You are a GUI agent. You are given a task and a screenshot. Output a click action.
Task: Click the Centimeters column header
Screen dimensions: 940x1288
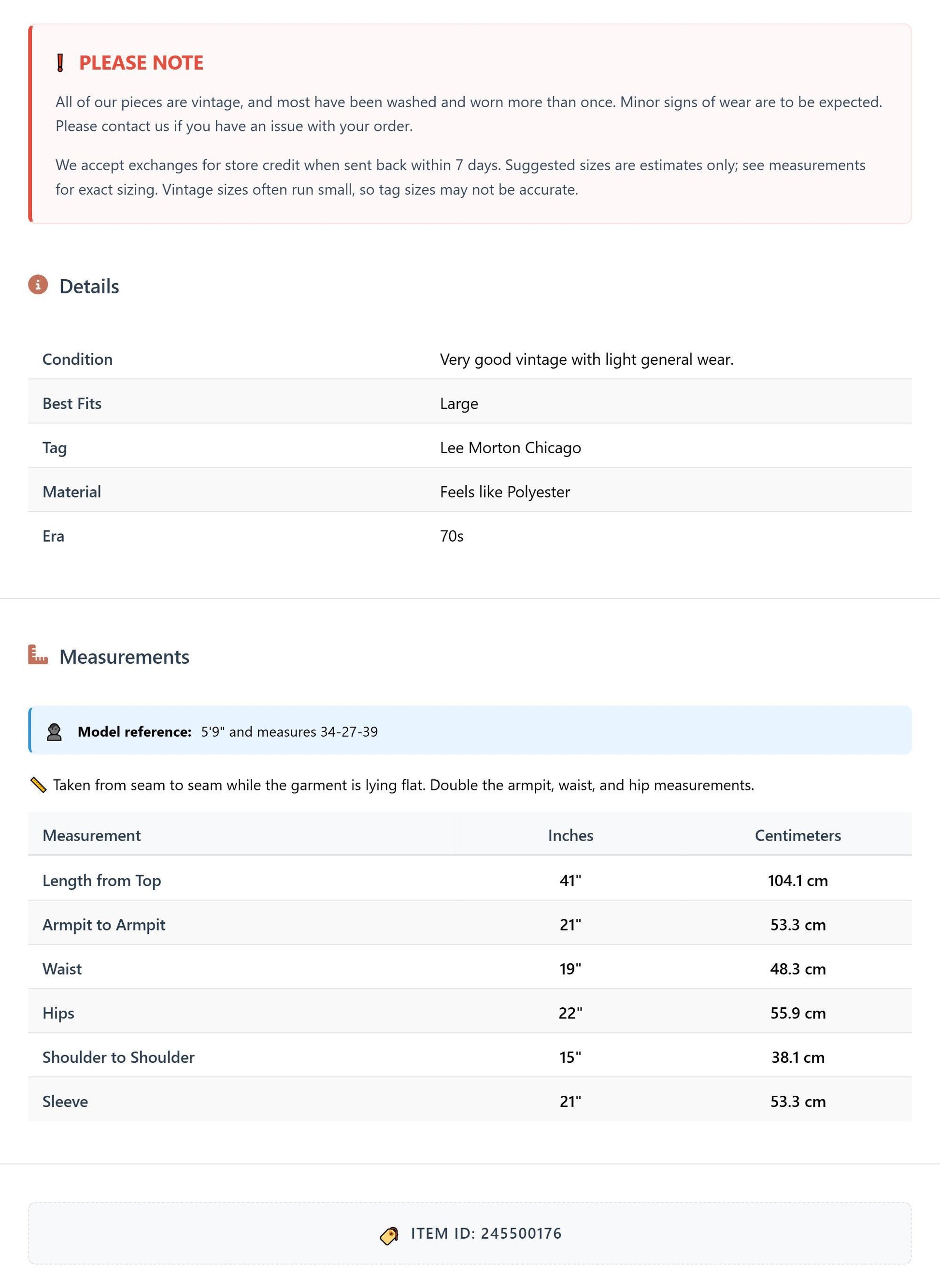coord(798,835)
